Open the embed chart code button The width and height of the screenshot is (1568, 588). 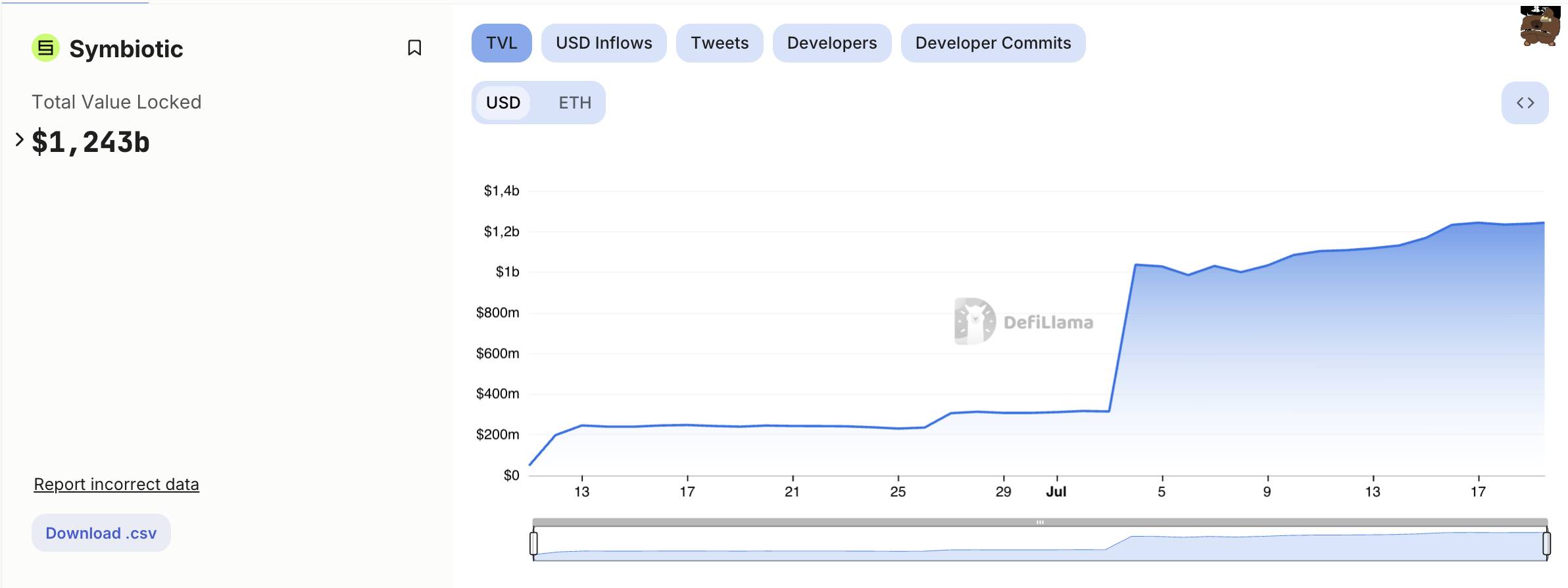click(x=1525, y=103)
